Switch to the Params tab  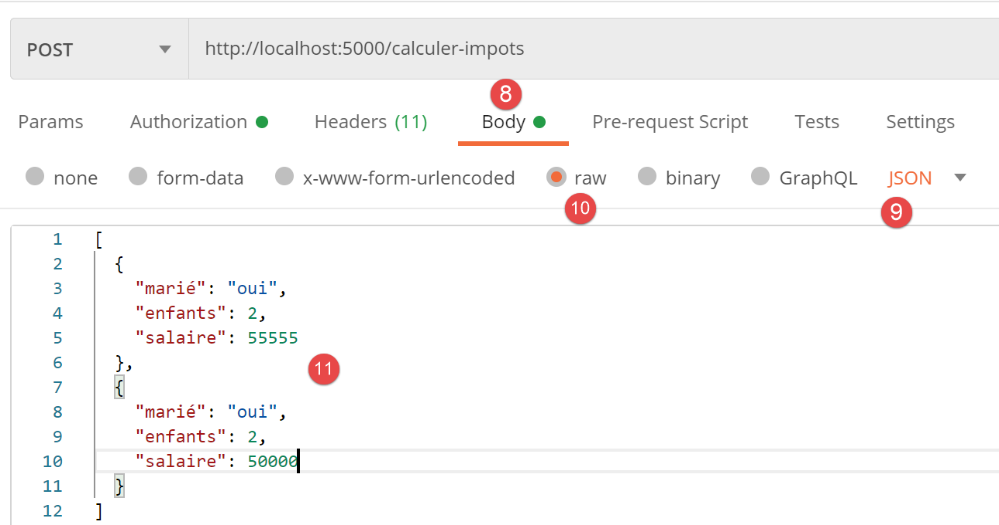pos(51,122)
